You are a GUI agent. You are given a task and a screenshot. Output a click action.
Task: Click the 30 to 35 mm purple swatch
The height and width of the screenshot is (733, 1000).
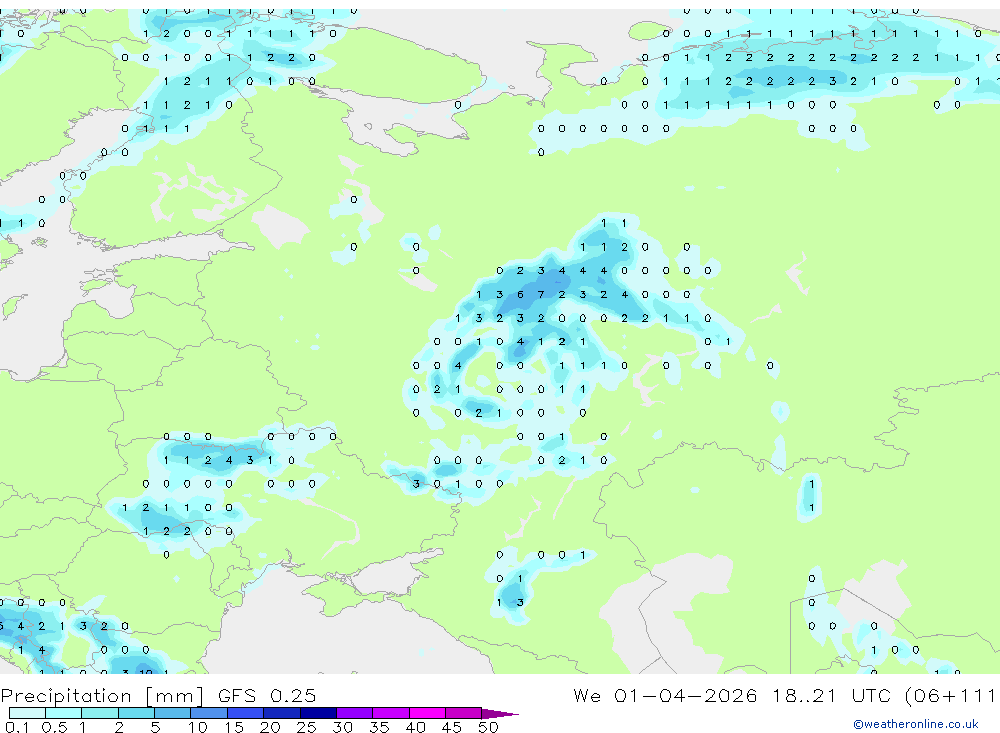[355, 713]
